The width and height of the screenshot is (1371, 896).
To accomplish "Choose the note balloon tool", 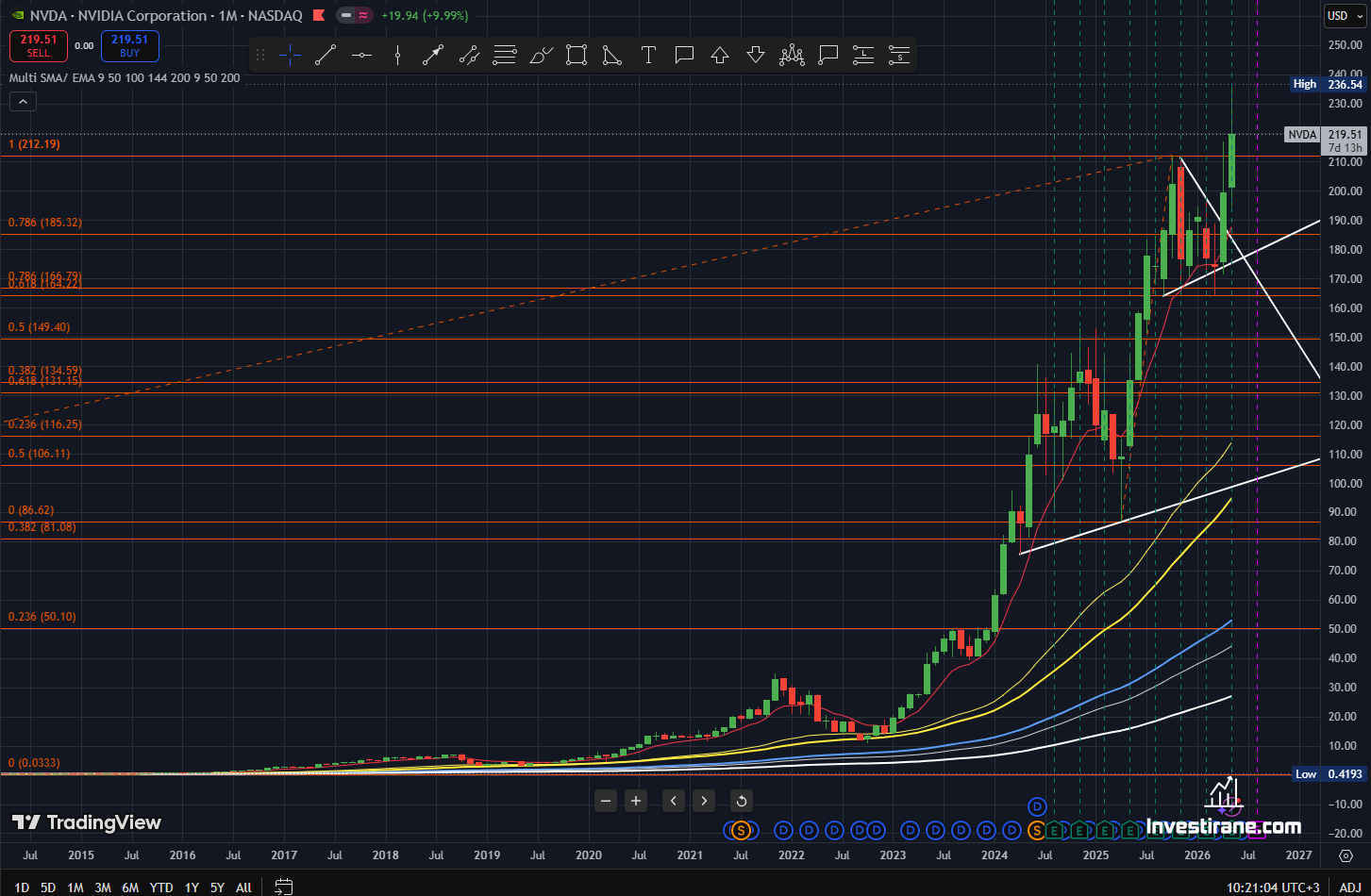I will 828,56.
